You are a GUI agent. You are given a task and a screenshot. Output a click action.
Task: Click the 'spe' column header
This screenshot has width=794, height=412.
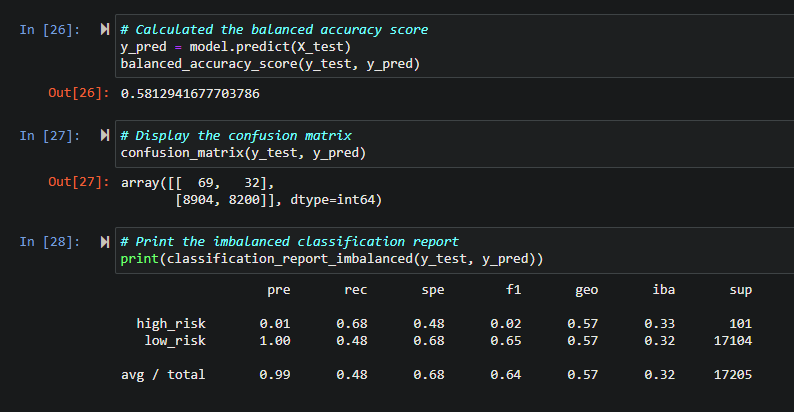coord(433,290)
